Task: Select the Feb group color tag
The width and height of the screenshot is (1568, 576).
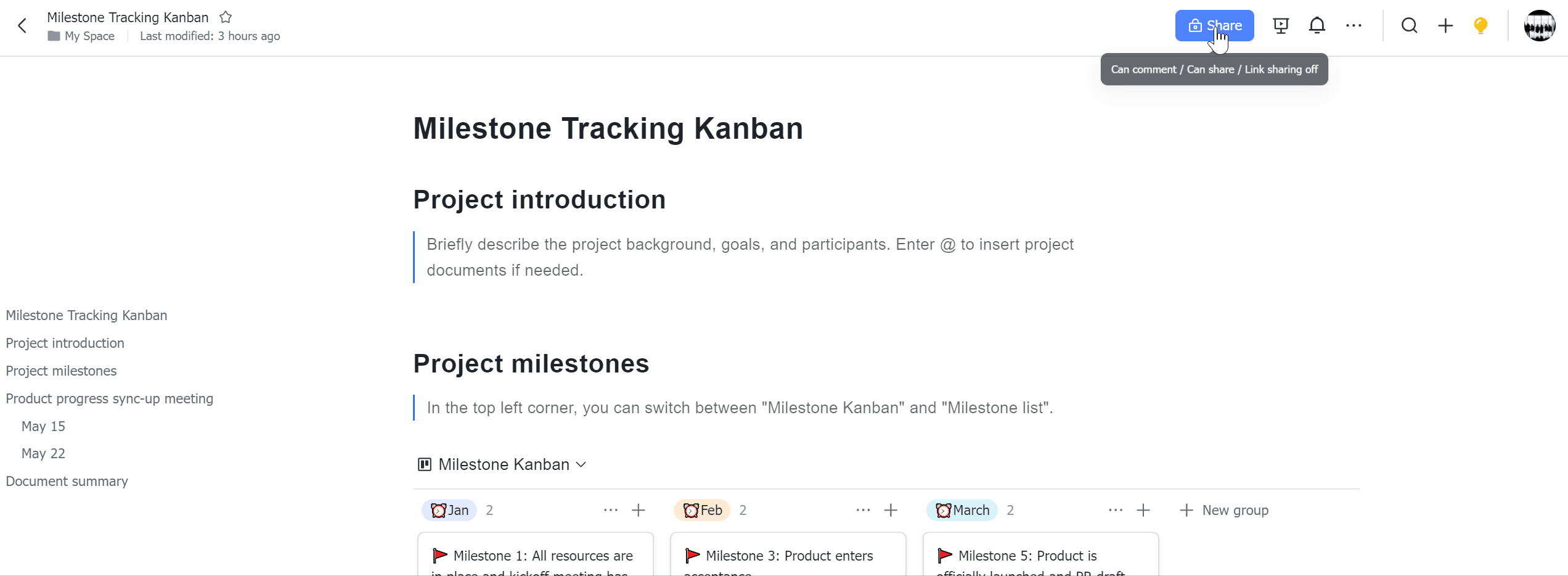Action: coord(702,510)
